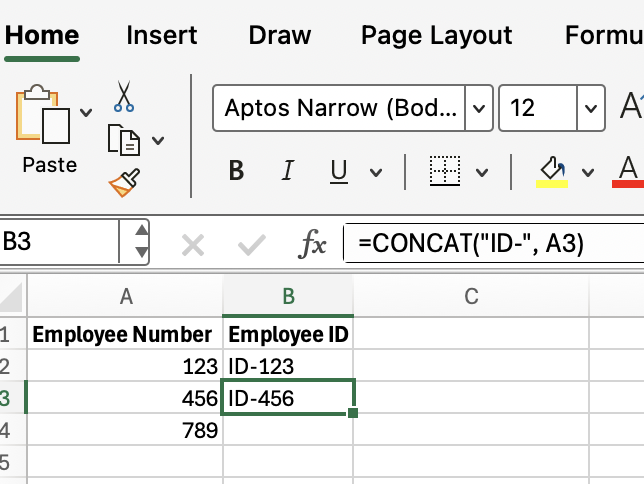Activate the Format Painter brush
This screenshot has height=484, width=644.
[124, 182]
